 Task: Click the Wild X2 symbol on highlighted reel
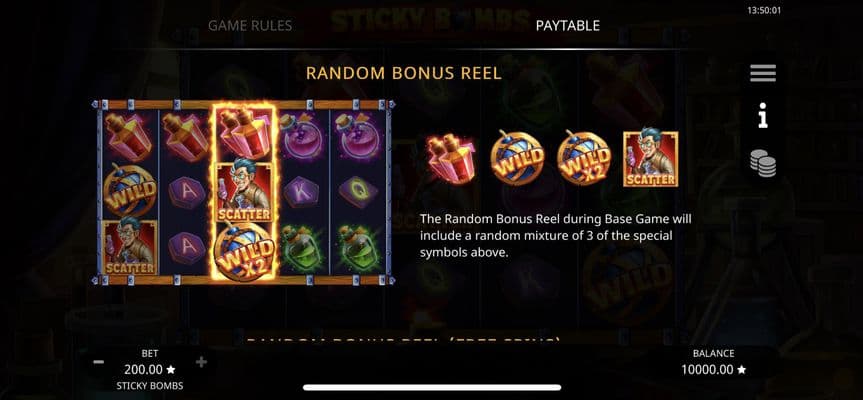[x=243, y=250]
